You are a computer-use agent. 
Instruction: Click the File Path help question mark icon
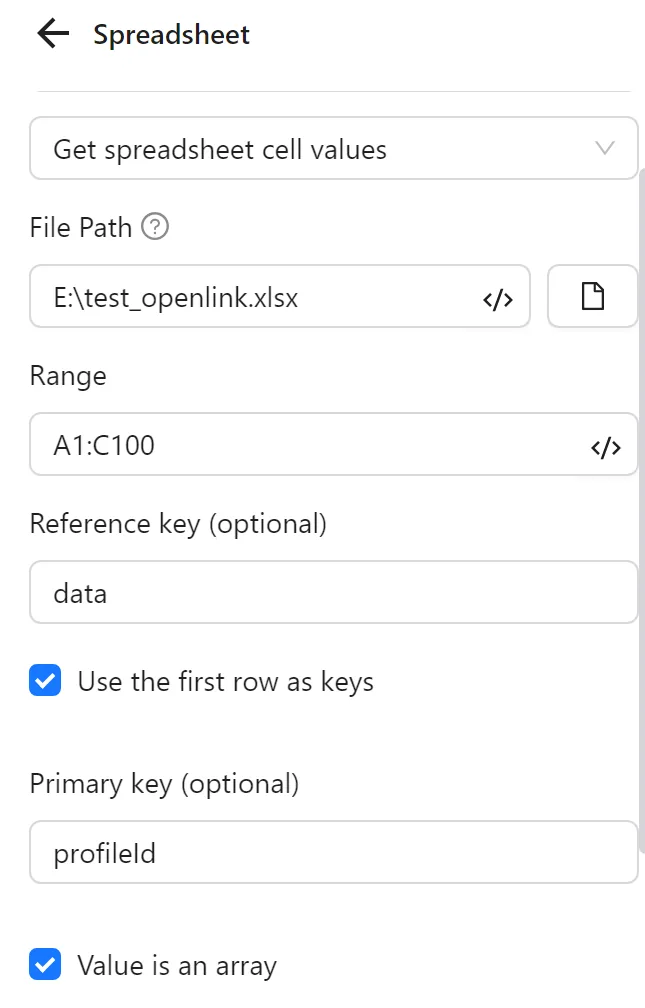(155, 227)
